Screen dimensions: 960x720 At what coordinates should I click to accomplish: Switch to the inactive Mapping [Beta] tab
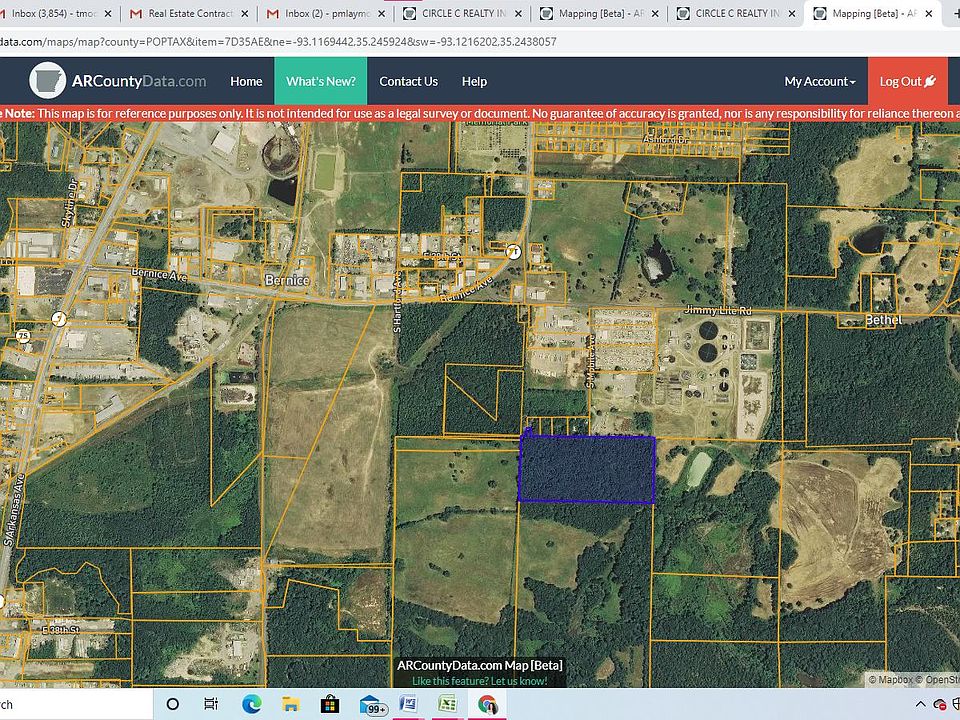[594, 13]
